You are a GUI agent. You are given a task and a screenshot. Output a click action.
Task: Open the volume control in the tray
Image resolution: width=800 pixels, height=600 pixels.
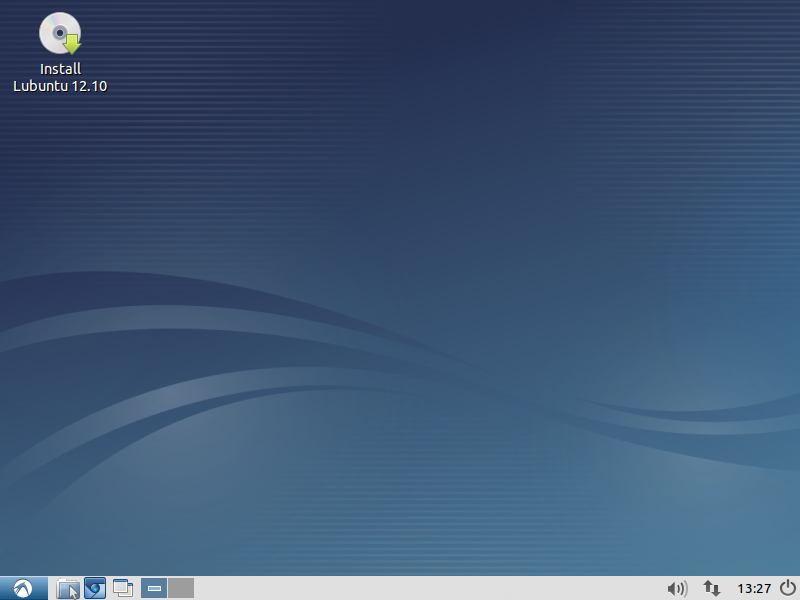pyautogui.click(x=677, y=588)
